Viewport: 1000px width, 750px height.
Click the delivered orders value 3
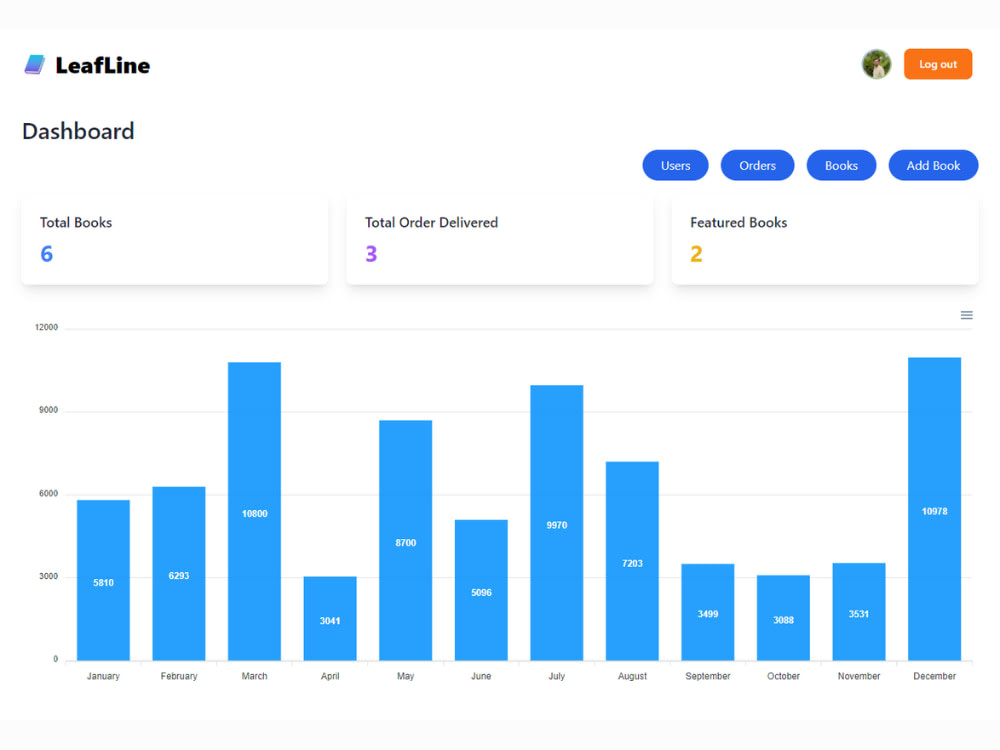(x=371, y=254)
